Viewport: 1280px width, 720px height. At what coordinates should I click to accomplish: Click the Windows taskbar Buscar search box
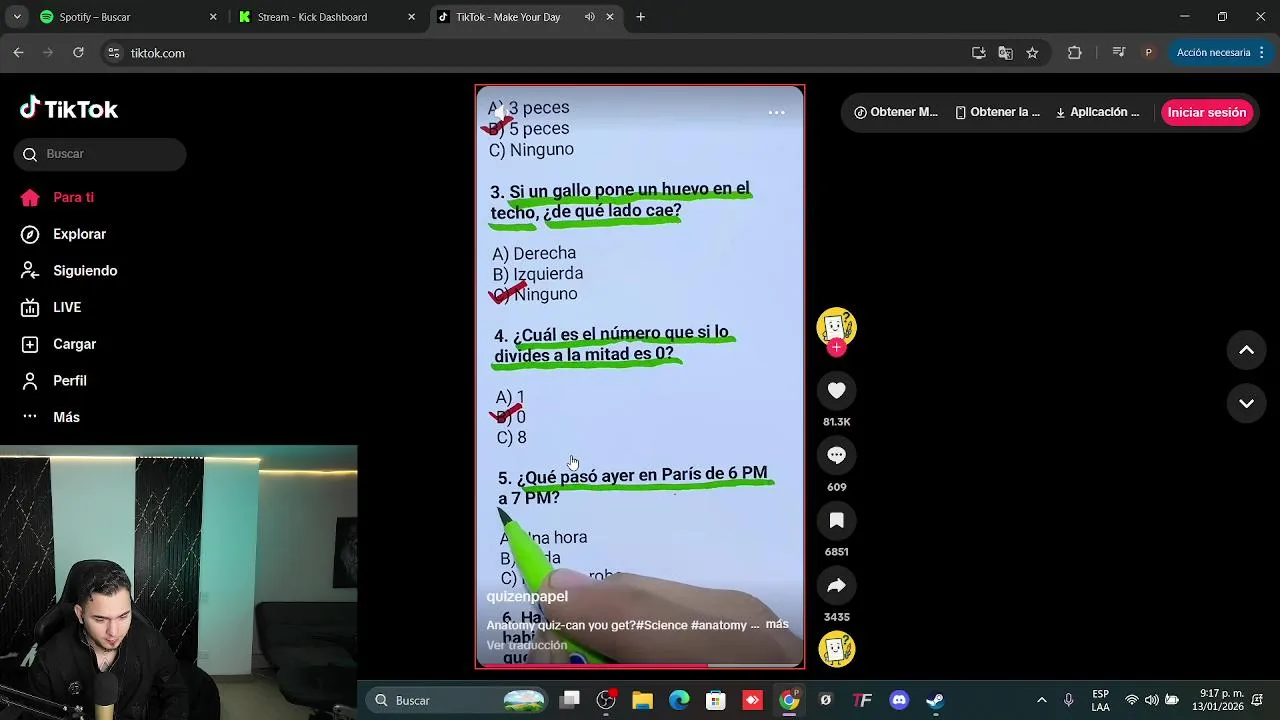tap(455, 700)
